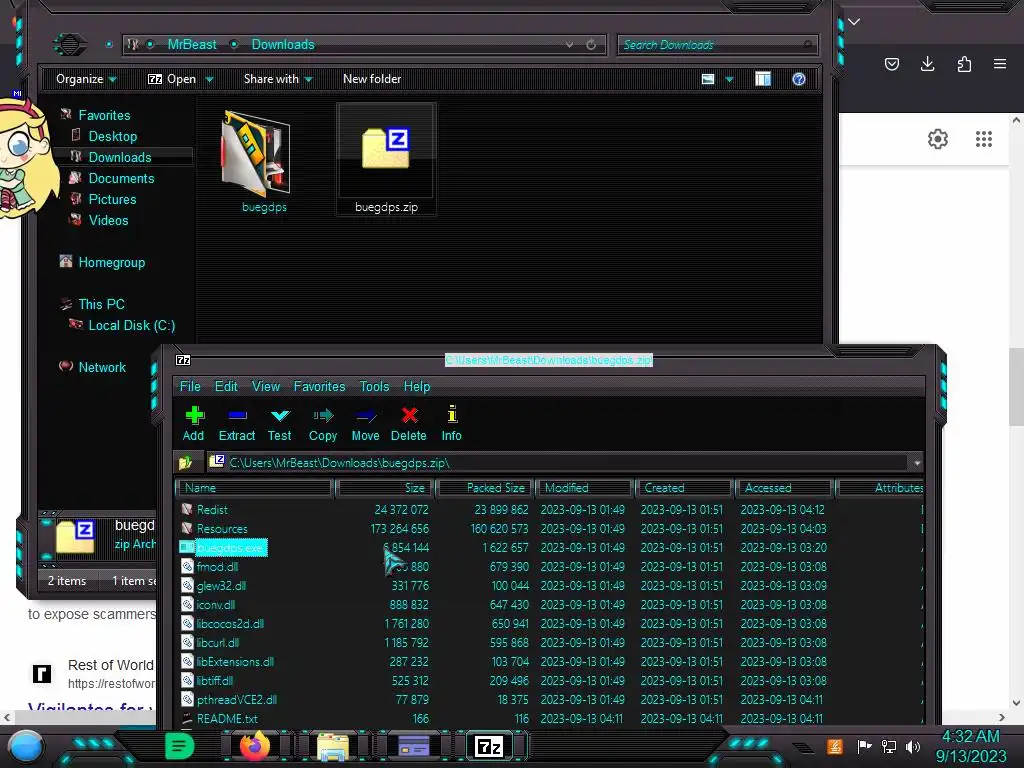The height and width of the screenshot is (768, 1024).
Task: Select libExtensions.dll in the archive list
Action: 235,661
